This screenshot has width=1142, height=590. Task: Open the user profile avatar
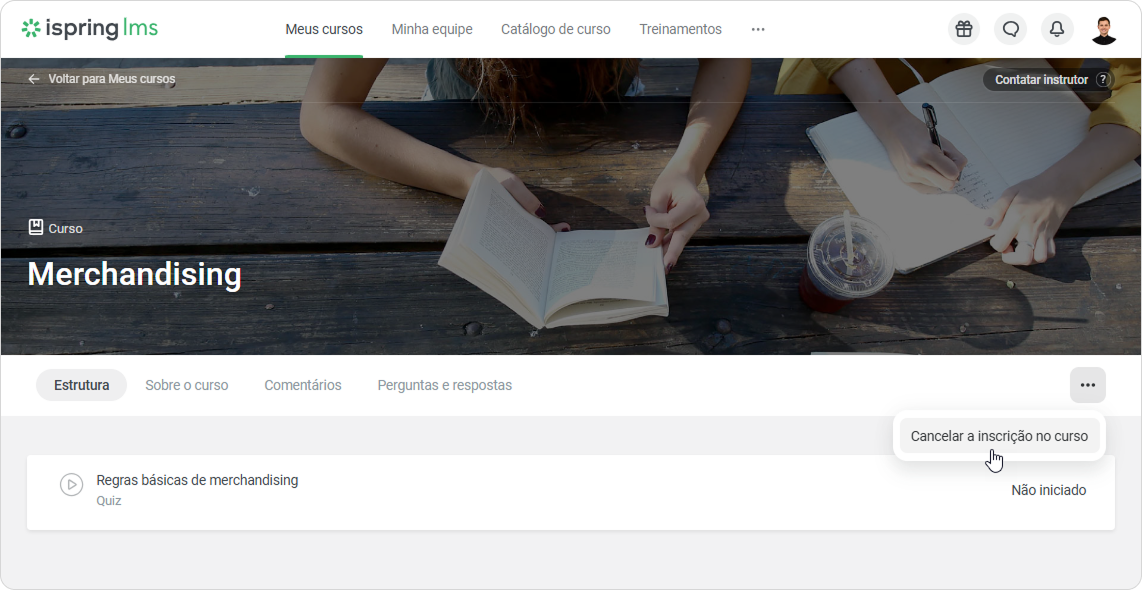point(1103,30)
